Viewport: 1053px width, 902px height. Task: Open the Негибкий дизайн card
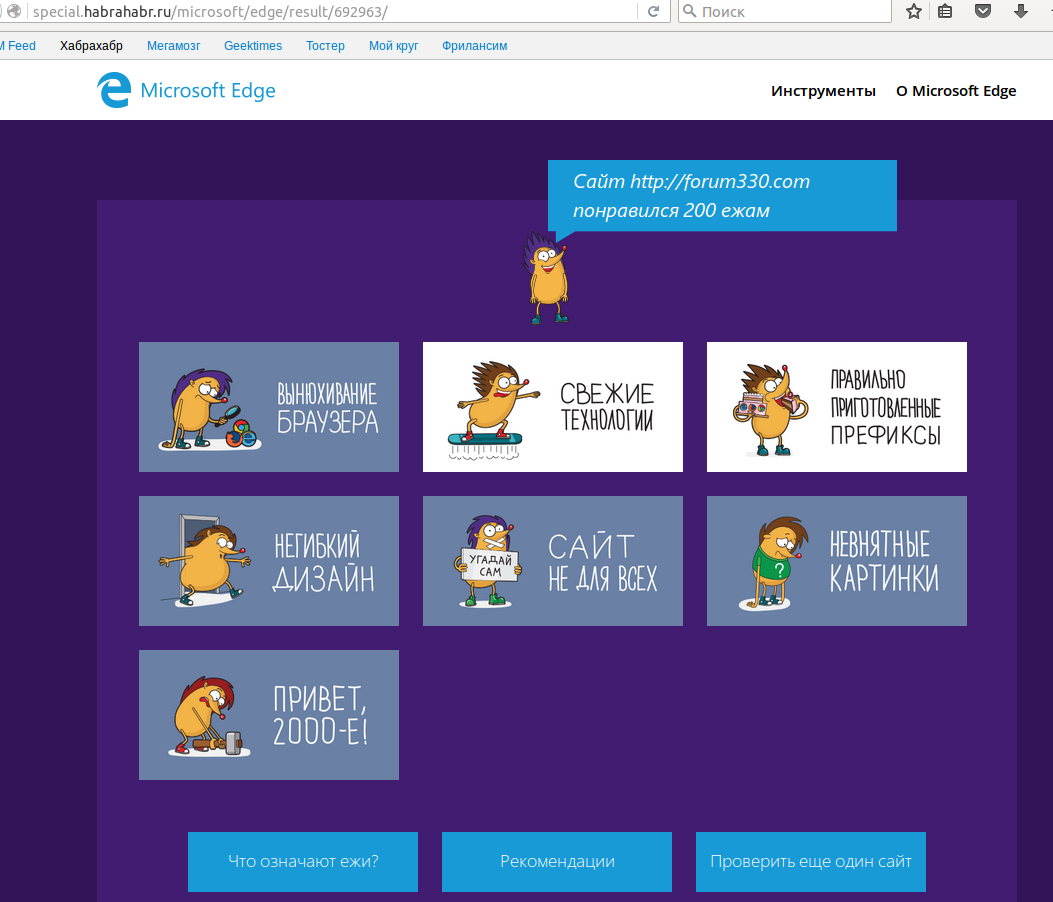pyautogui.click(x=269, y=561)
